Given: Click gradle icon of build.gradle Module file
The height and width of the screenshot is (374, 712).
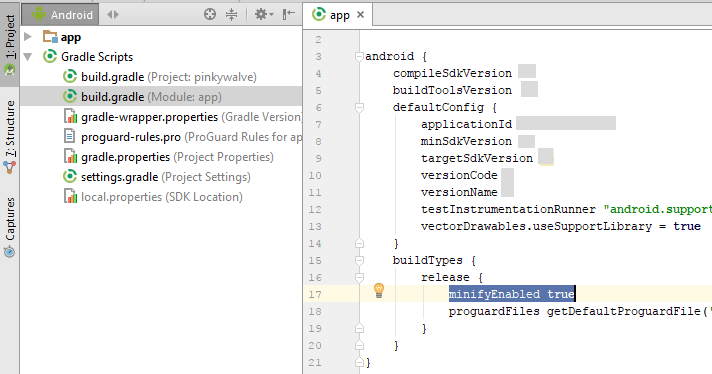Looking at the screenshot, I should pos(69,96).
